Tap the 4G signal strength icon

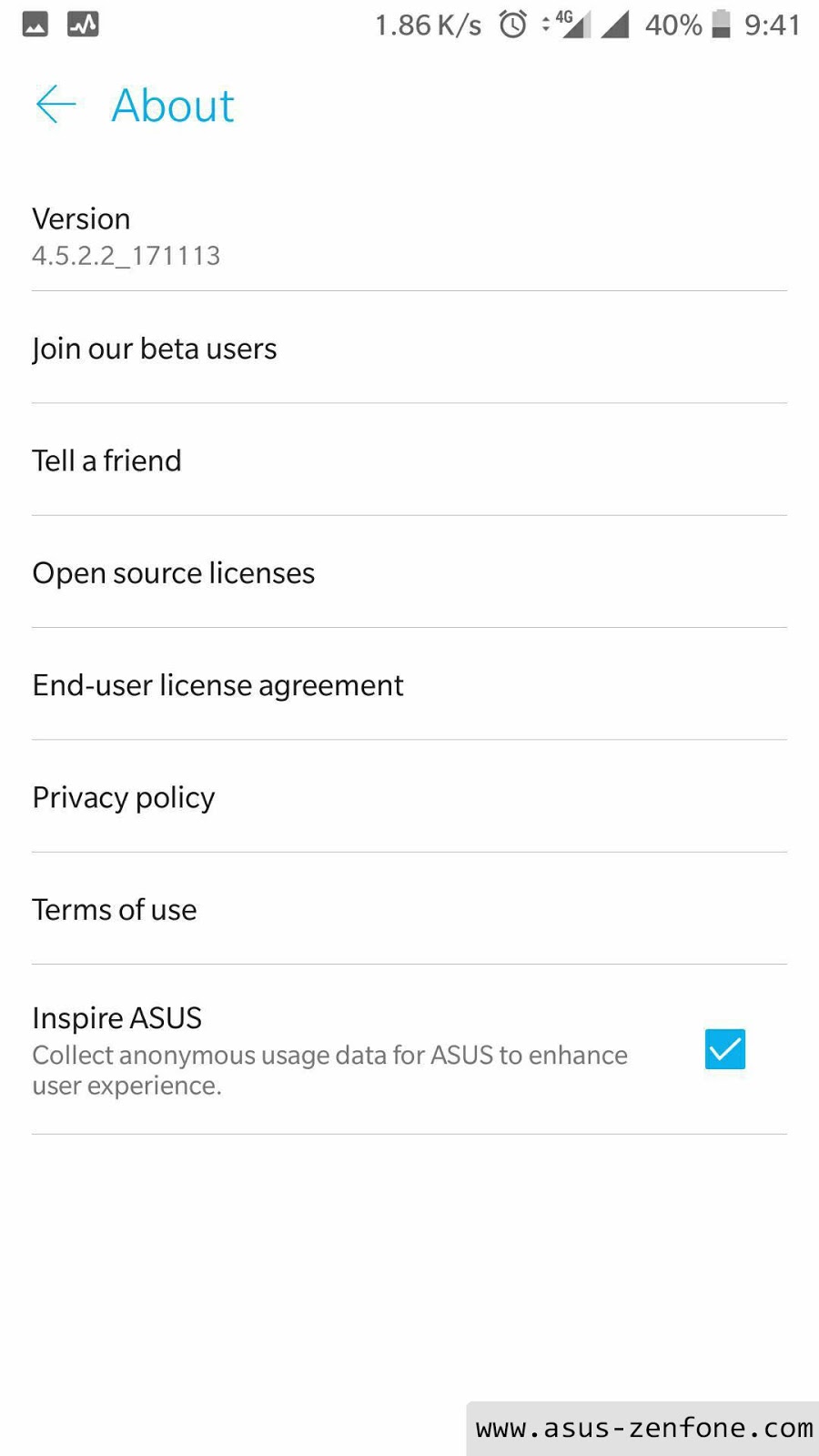[572, 25]
